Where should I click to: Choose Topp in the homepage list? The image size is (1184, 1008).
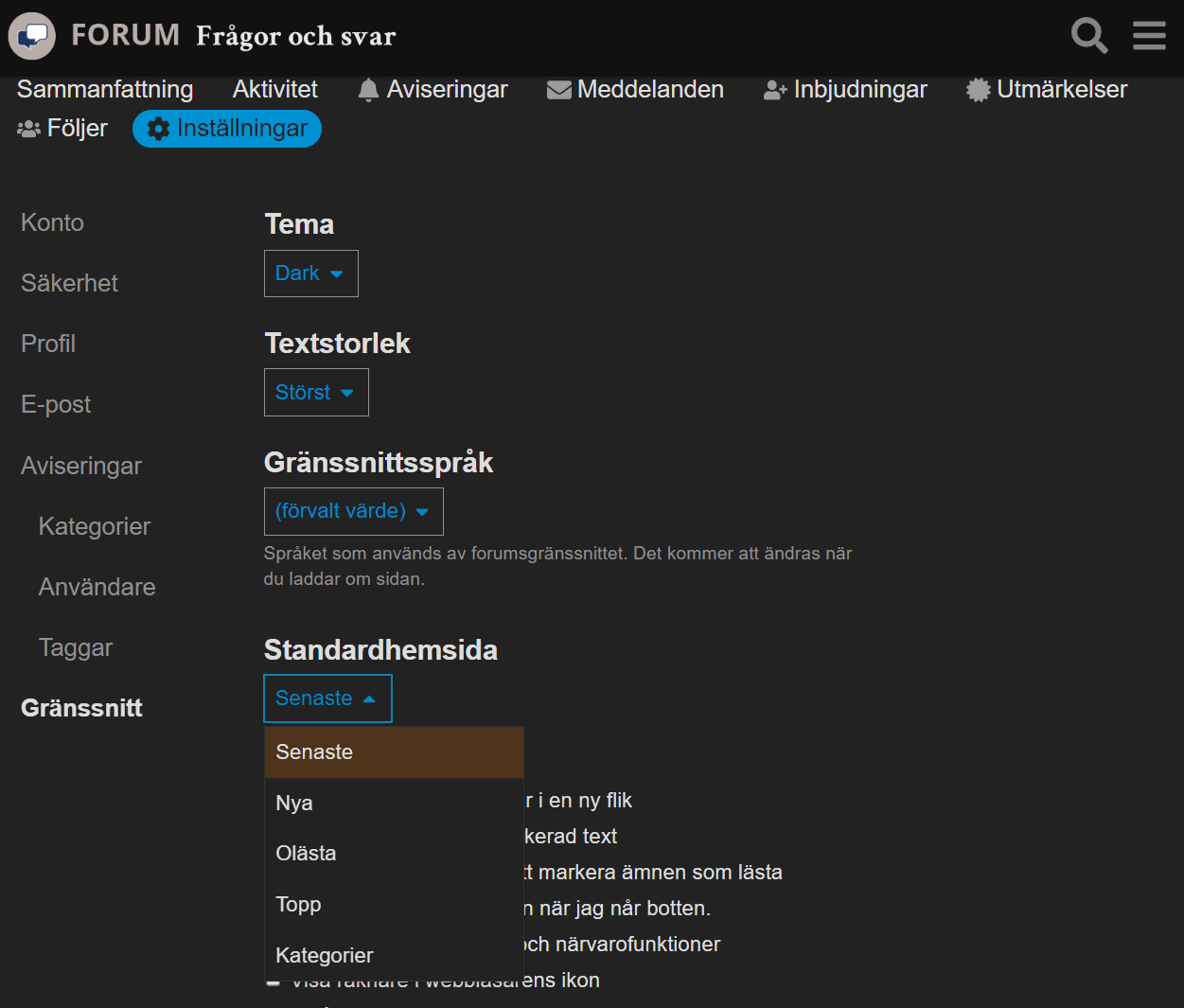pos(298,904)
